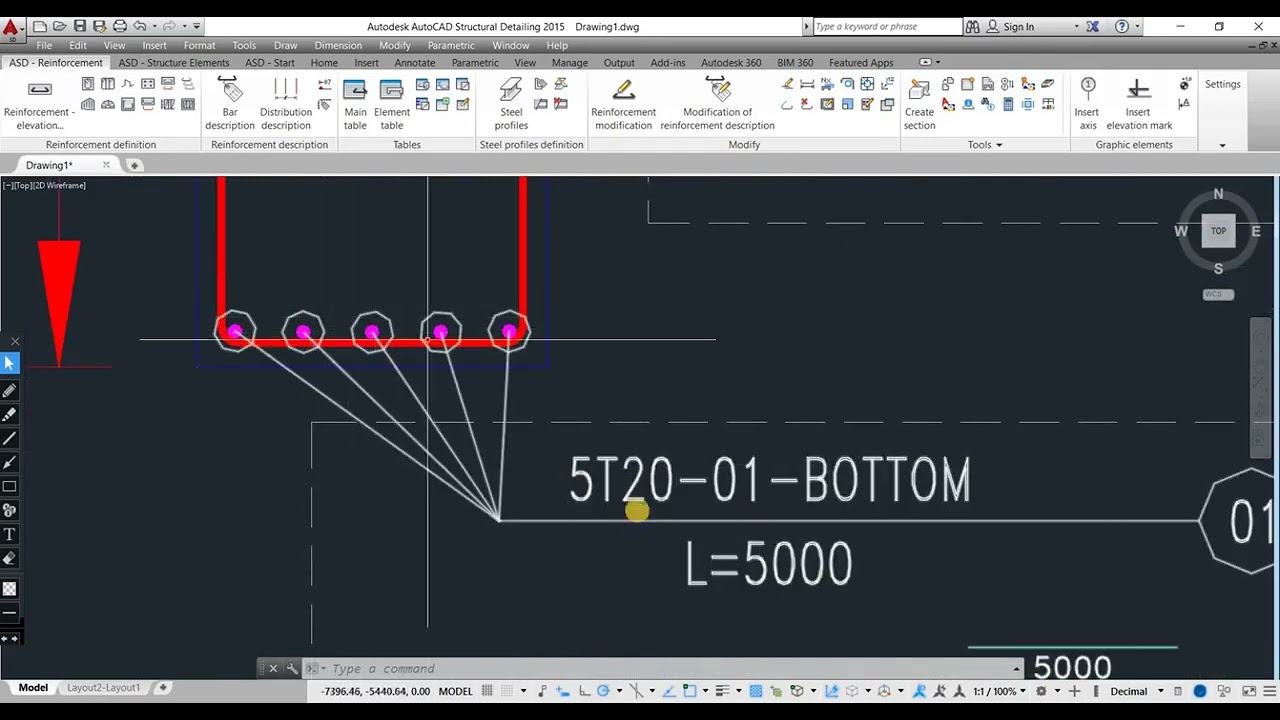The width and height of the screenshot is (1280, 720).
Task: Click the Bar description tool
Action: pos(230,103)
